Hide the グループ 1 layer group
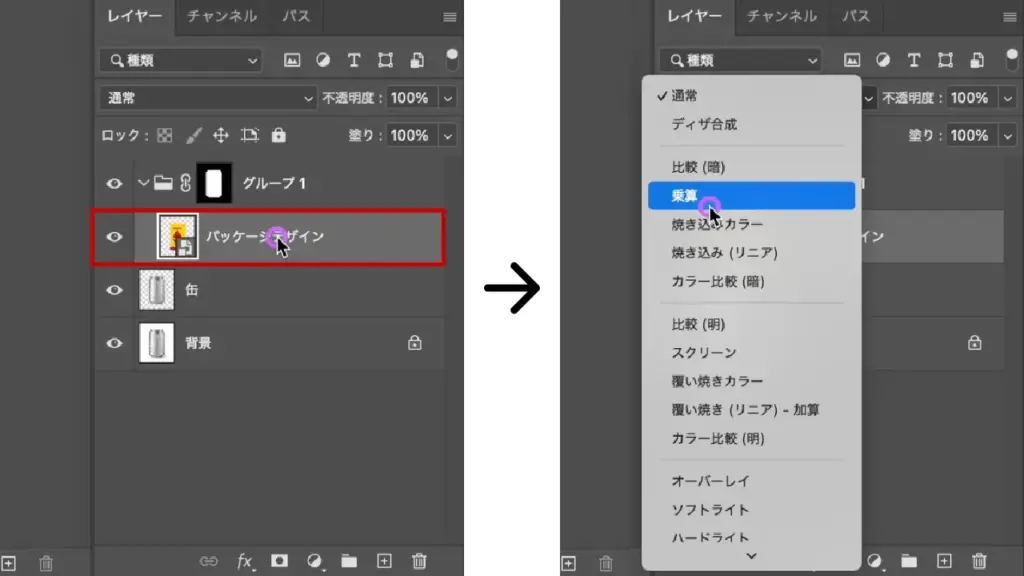Image resolution: width=1024 pixels, height=576 pixels. (115, 183)
